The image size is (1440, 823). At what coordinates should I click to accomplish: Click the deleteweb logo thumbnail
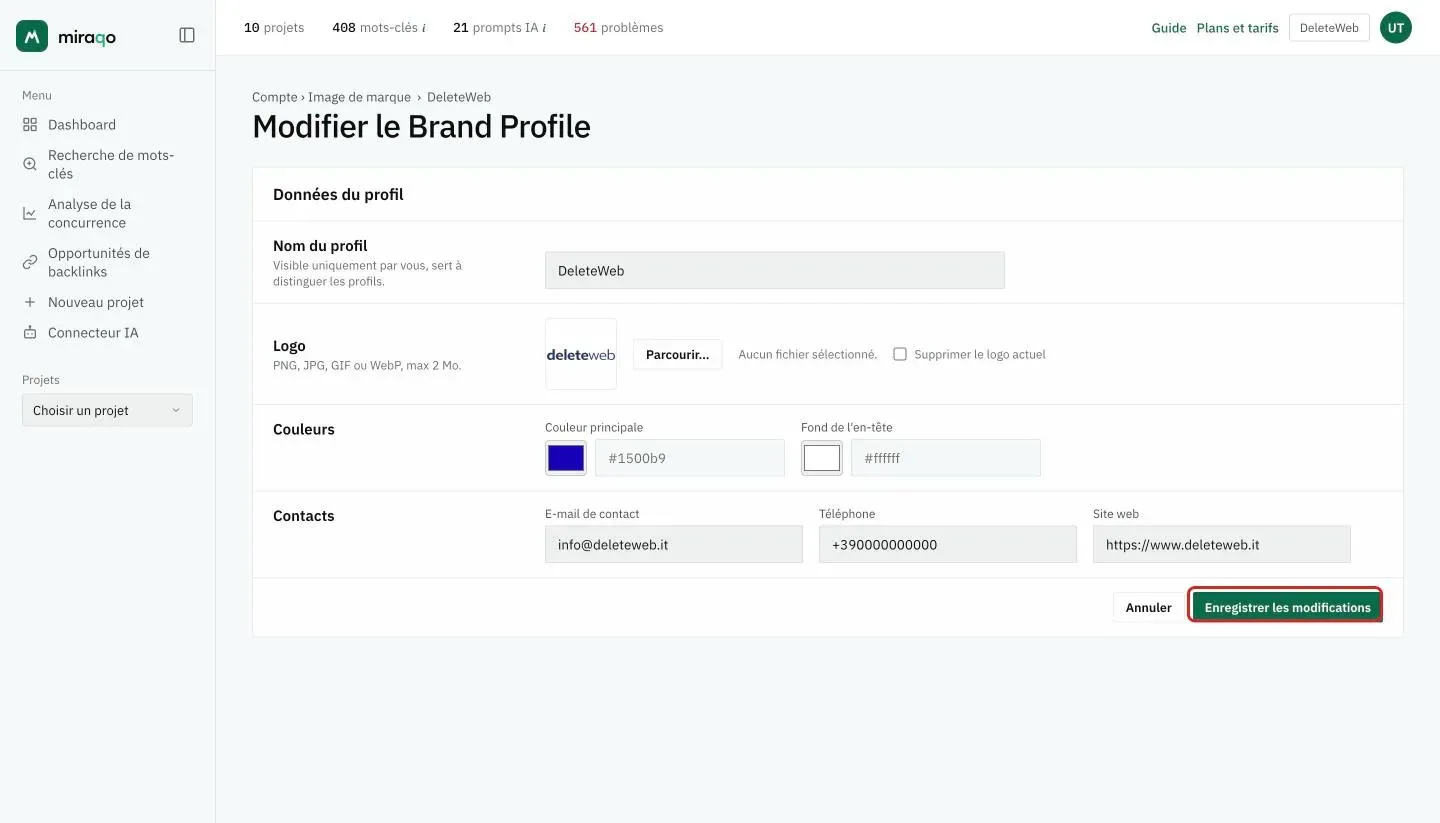pos(581,354)
